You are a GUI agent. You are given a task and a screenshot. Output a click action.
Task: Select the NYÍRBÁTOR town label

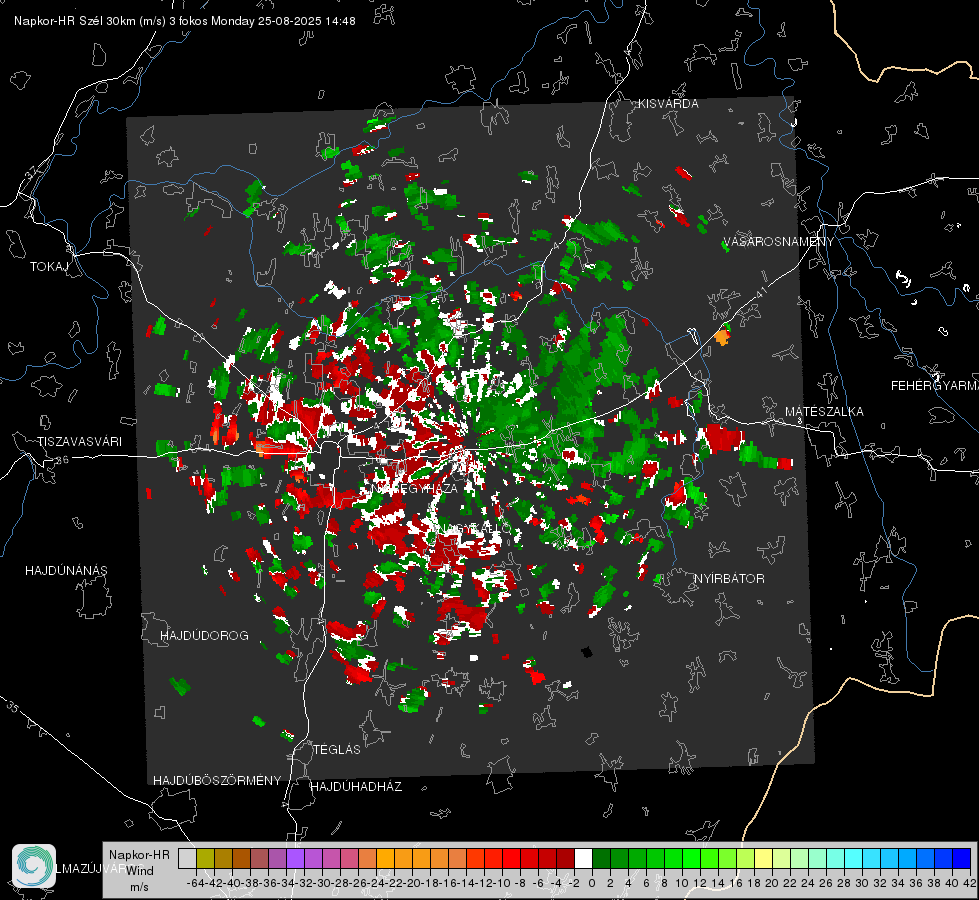click(x=729, y=578)
